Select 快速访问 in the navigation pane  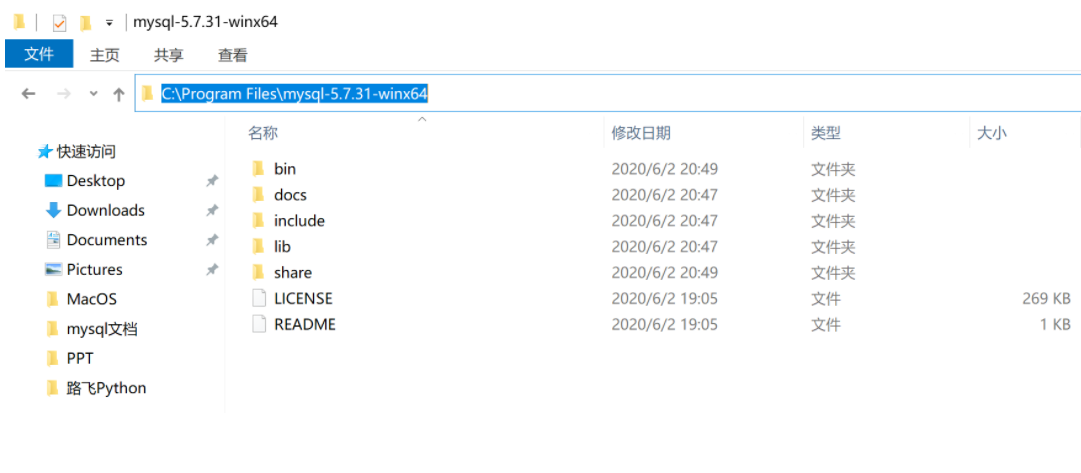[x=86, y=151]
